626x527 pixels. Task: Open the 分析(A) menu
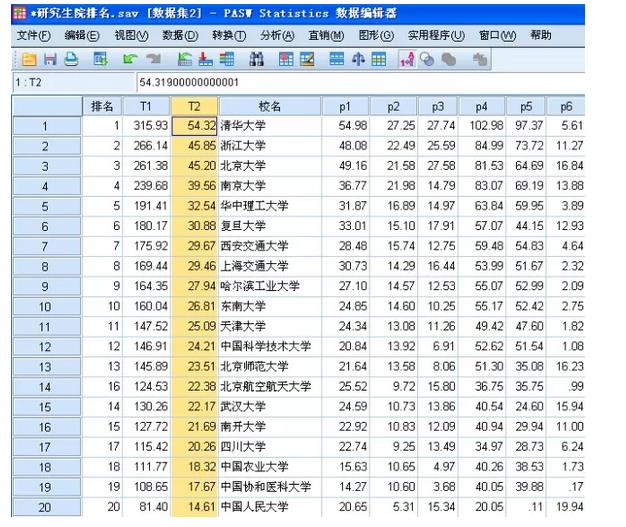(x=277, y=35)
